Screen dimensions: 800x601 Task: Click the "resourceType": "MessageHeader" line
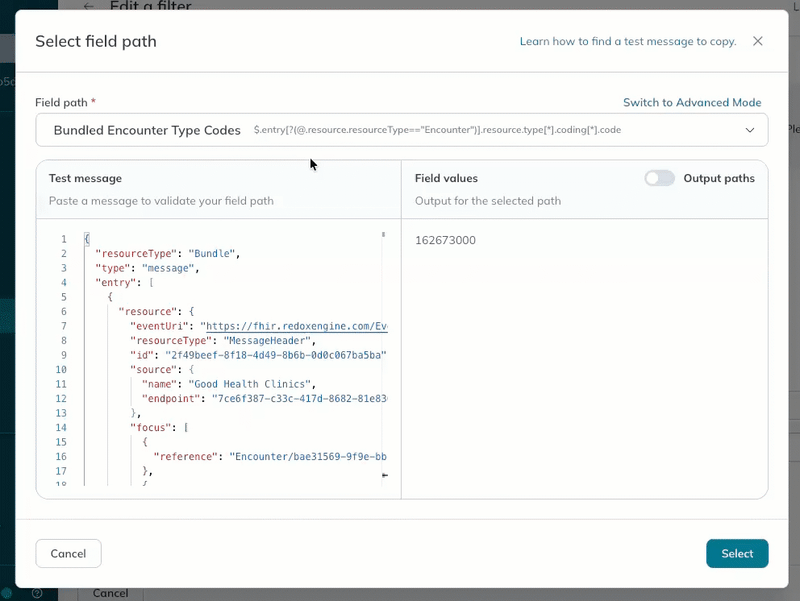(222, 341)
